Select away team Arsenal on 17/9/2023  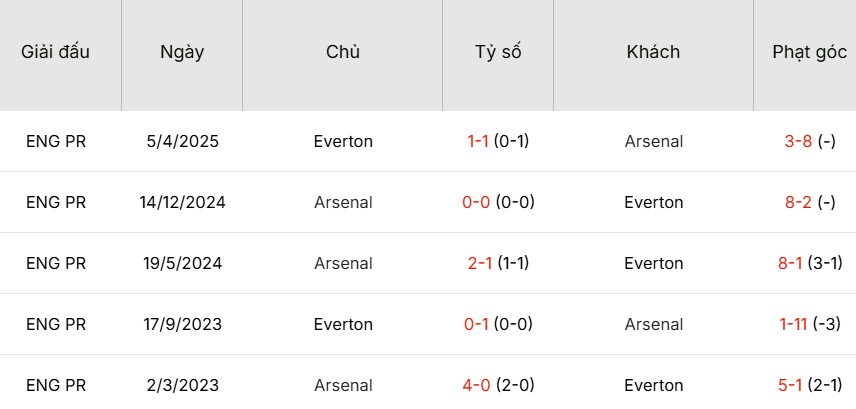653,324
